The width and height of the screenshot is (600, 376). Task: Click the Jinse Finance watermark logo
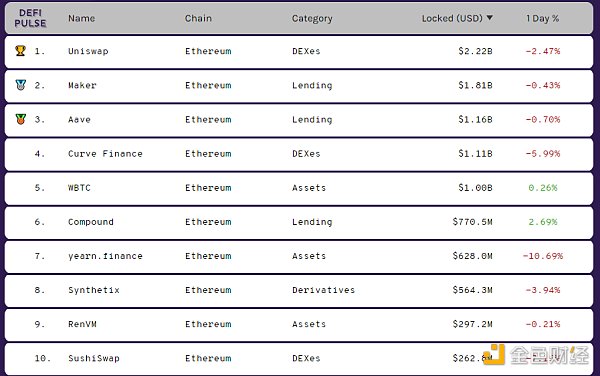coord(535,355)
